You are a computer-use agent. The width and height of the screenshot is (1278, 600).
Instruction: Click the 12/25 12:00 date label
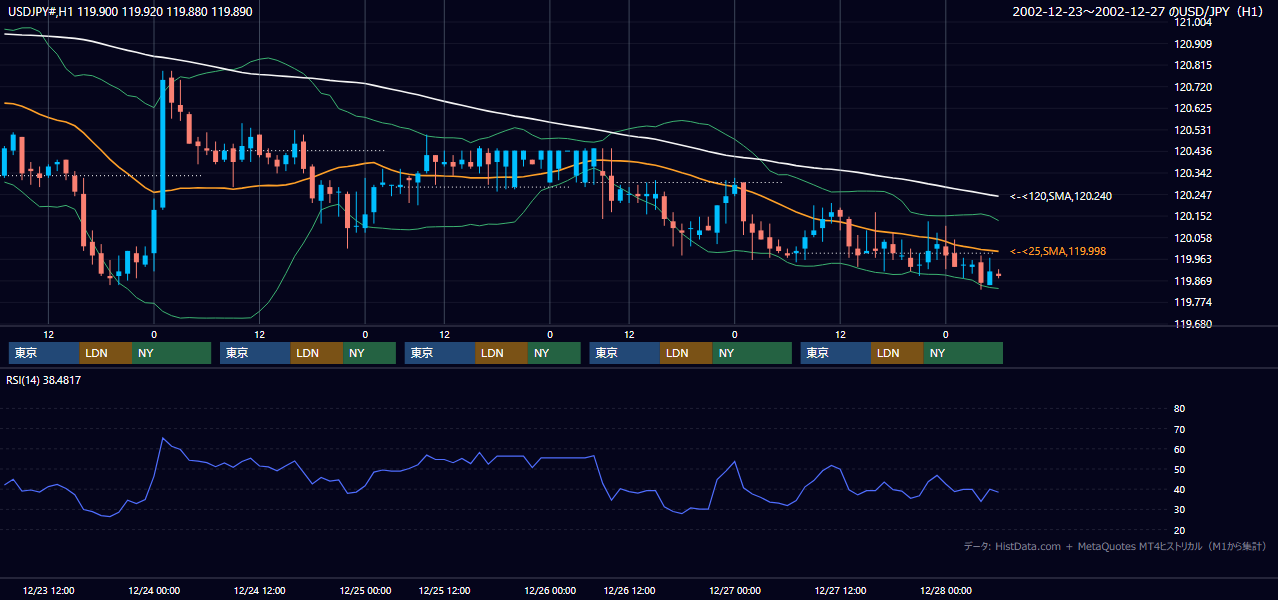(x=445, y=590)
